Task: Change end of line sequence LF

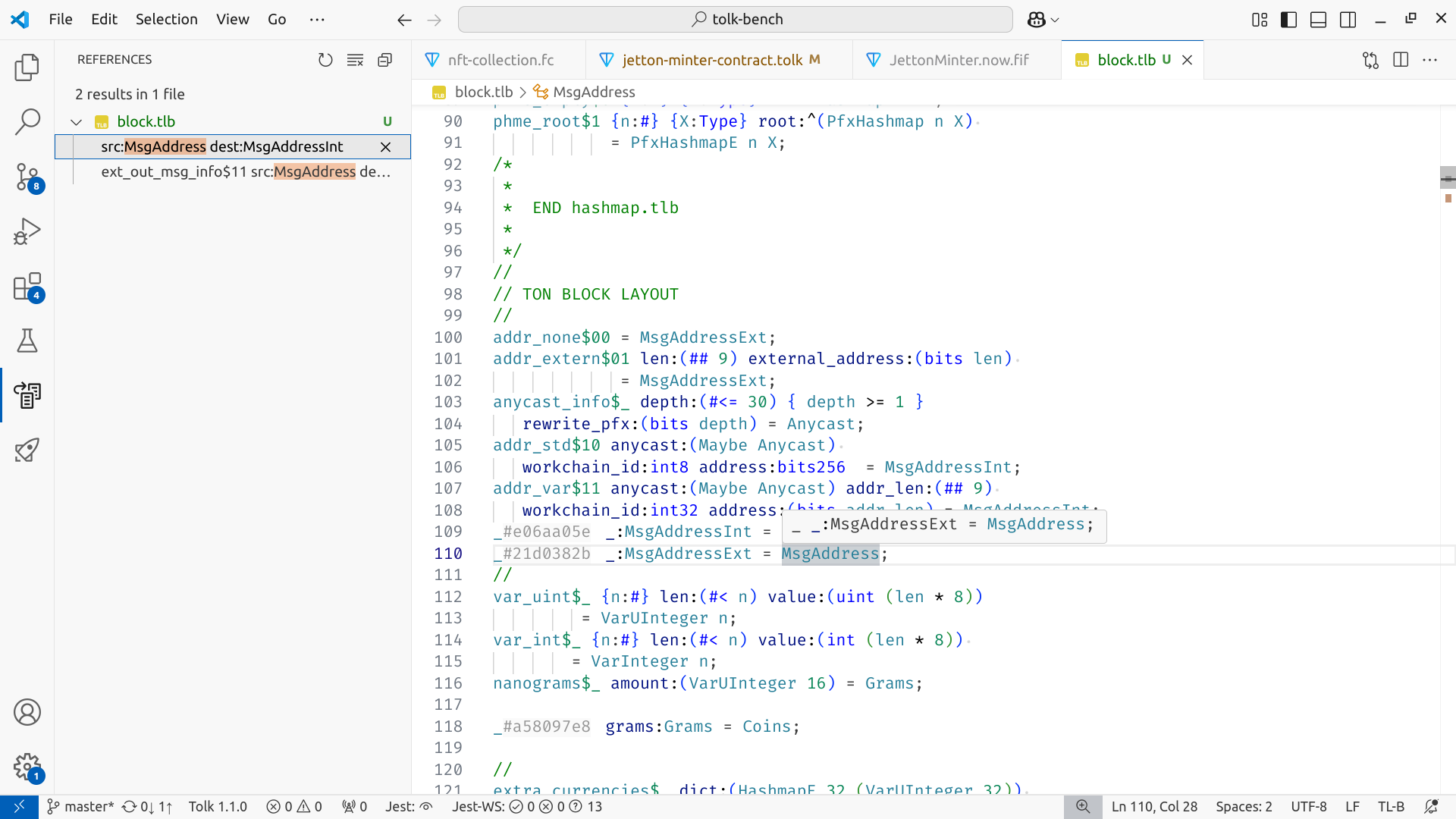Action: (1352, 807)
